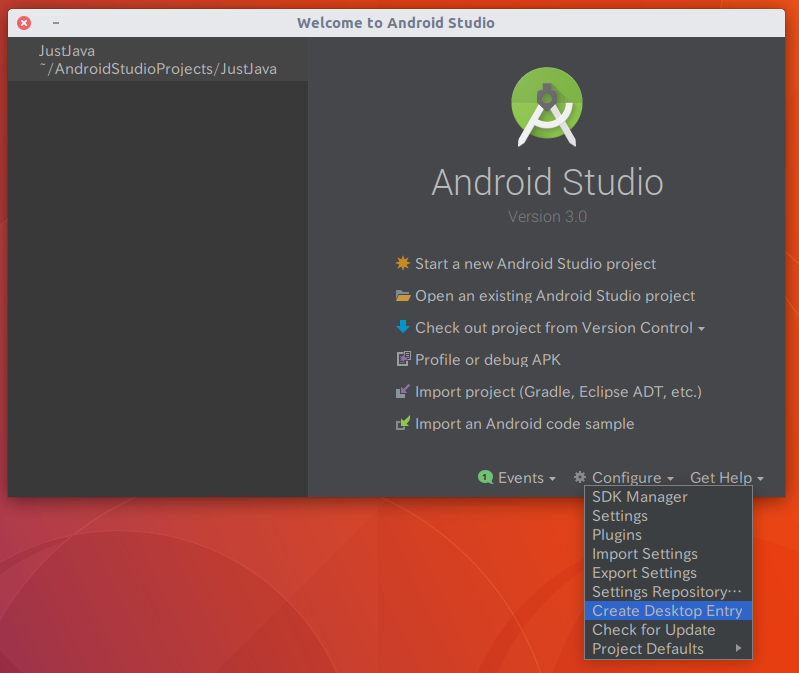
Task: Open the Get Help dropdown
Action: point(727,478)
